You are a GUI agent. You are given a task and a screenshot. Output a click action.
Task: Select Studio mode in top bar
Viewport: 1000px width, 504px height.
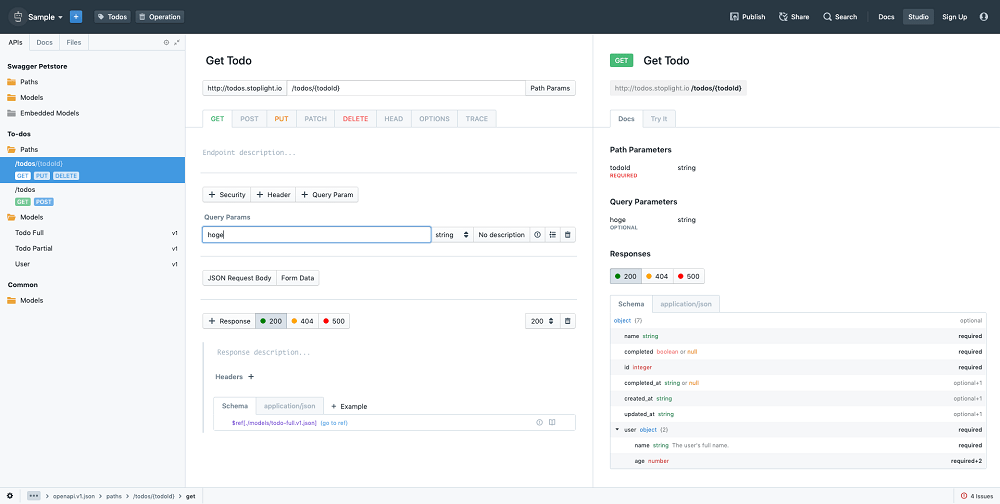pyautogui.click(x=918, y=17)
